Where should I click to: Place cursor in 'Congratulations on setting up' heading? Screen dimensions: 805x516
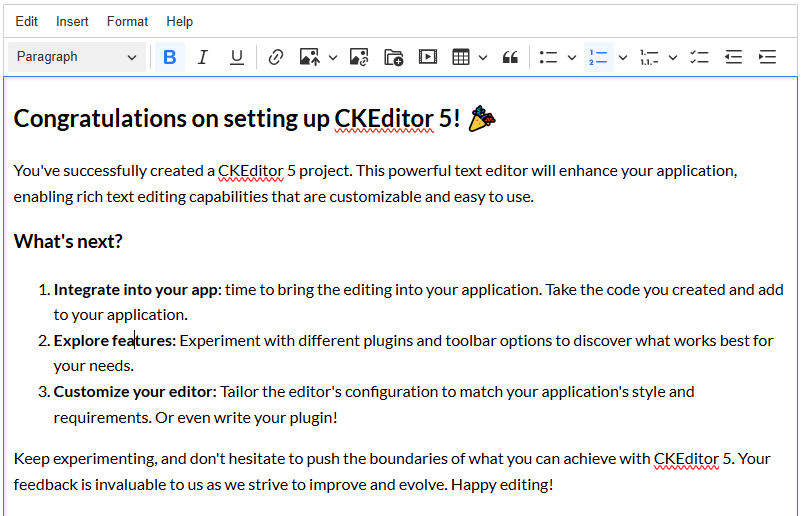pyautogui.click(x=171, y=119)
